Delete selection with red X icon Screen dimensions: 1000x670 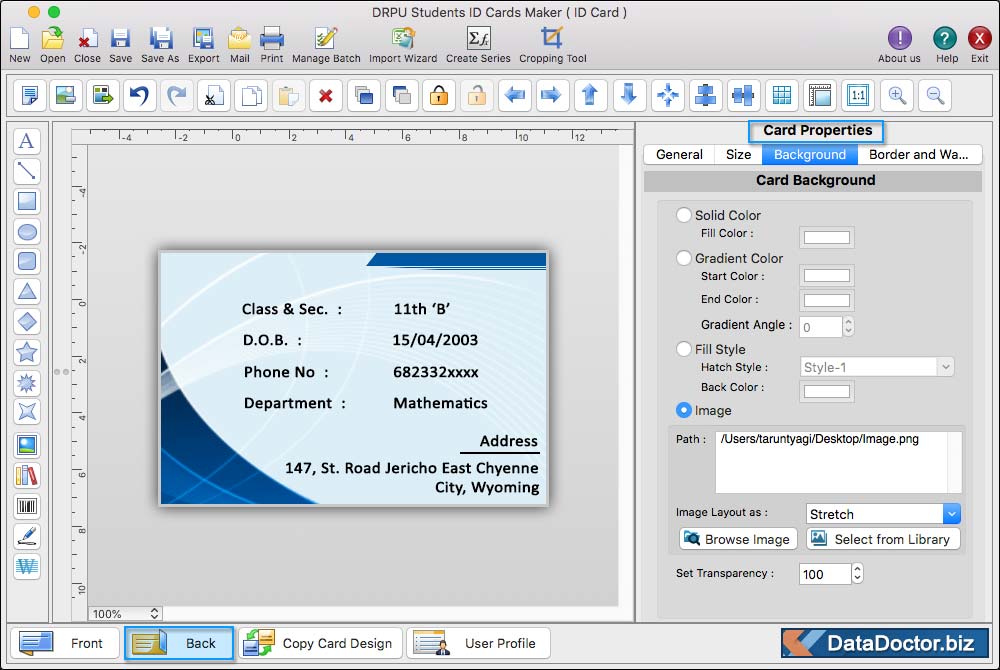tap(326, 96)
